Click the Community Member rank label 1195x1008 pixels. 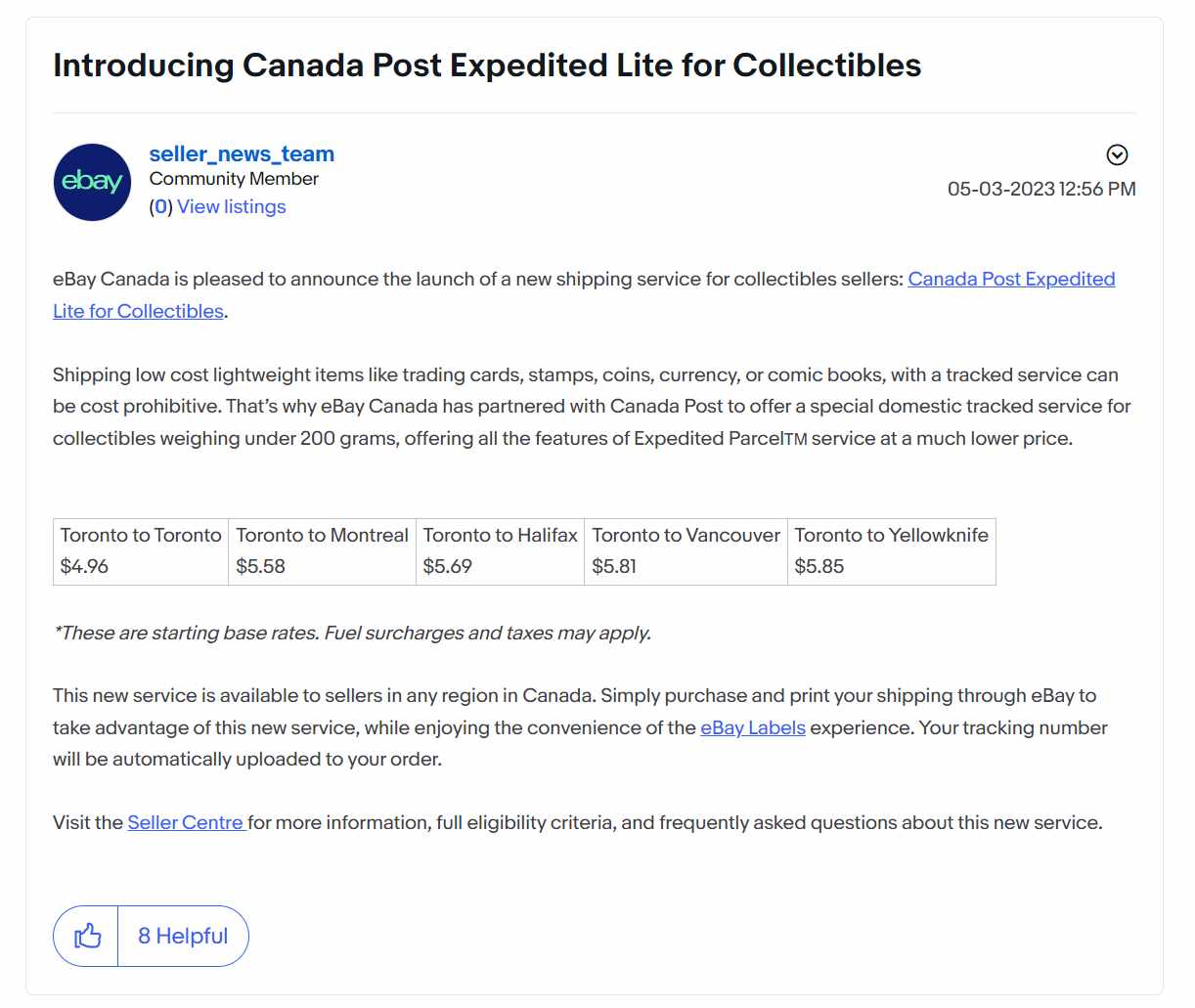[234, 179]
